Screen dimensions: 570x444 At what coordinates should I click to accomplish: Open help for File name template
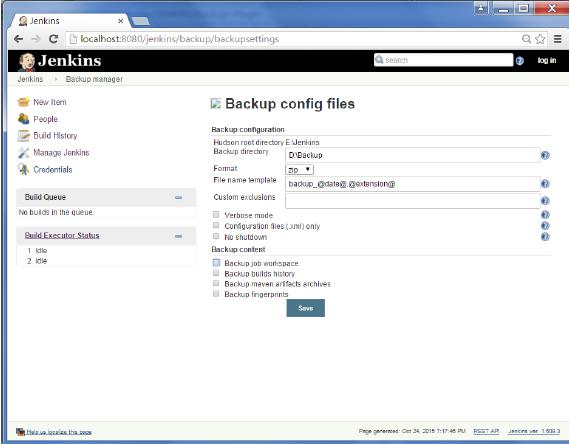click(x=545, y=184)
